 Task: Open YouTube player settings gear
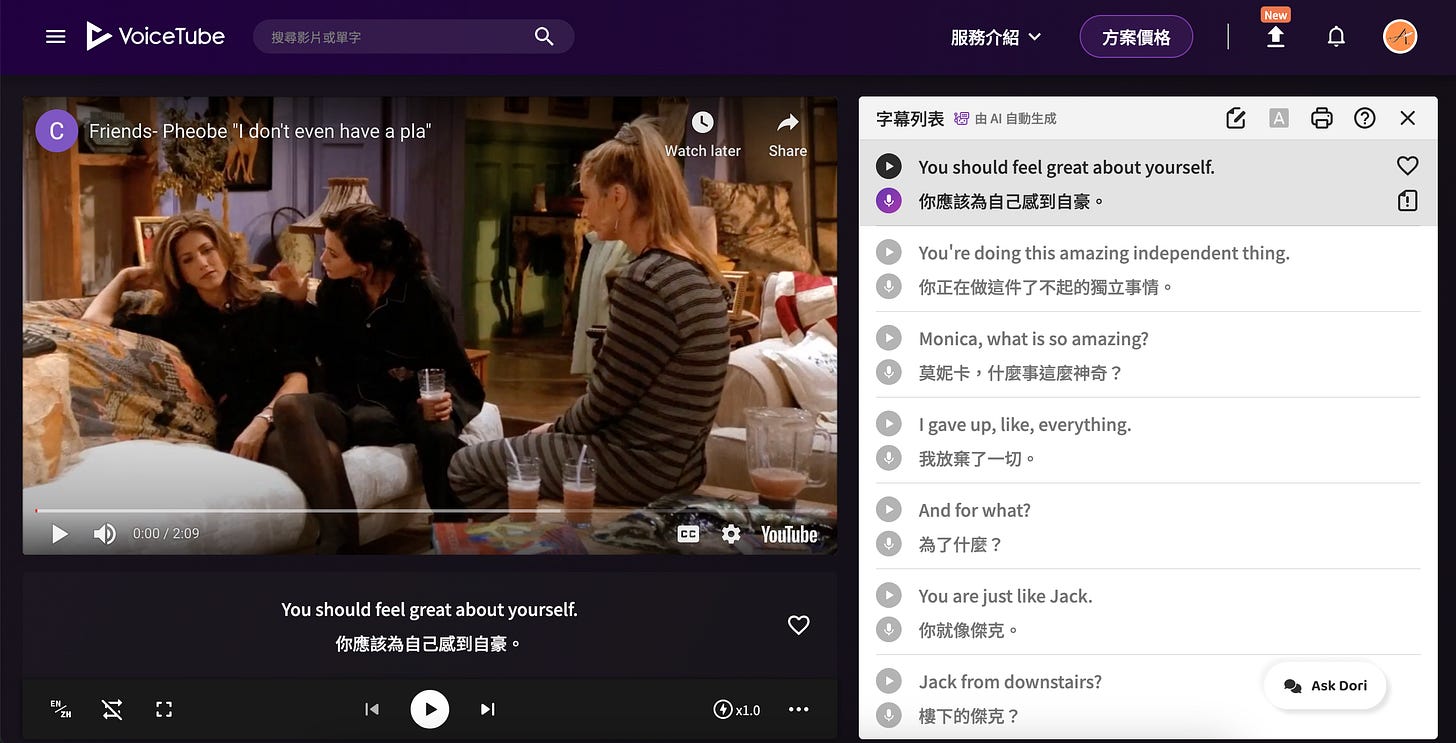point(731,534)
